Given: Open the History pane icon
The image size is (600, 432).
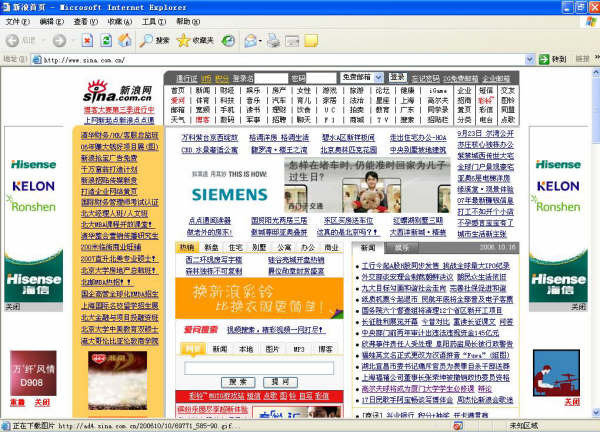Looking at the screenshot, I should click(x=228, y=40).
